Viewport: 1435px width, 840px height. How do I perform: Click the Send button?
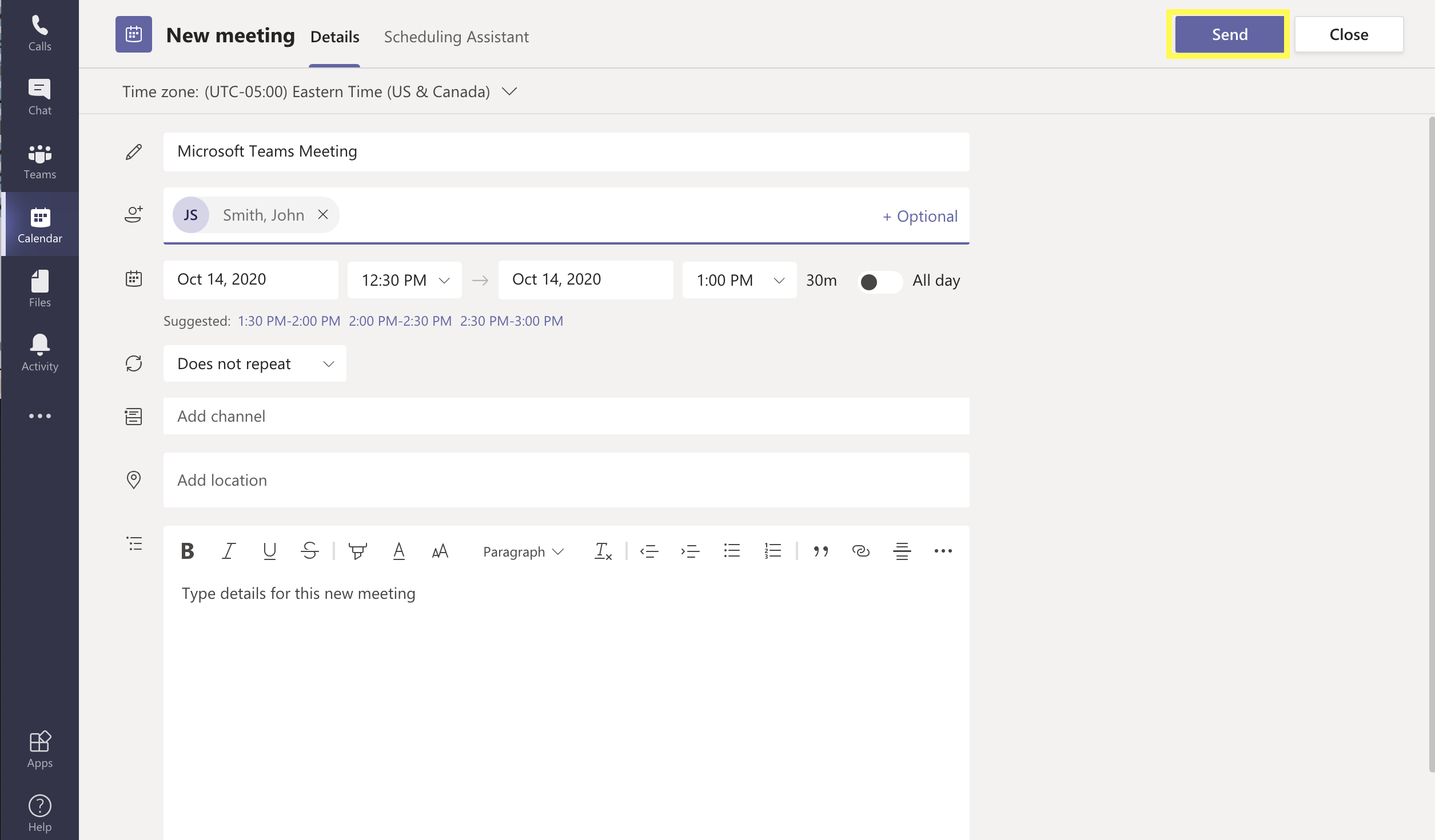[x=1229, y=34]
